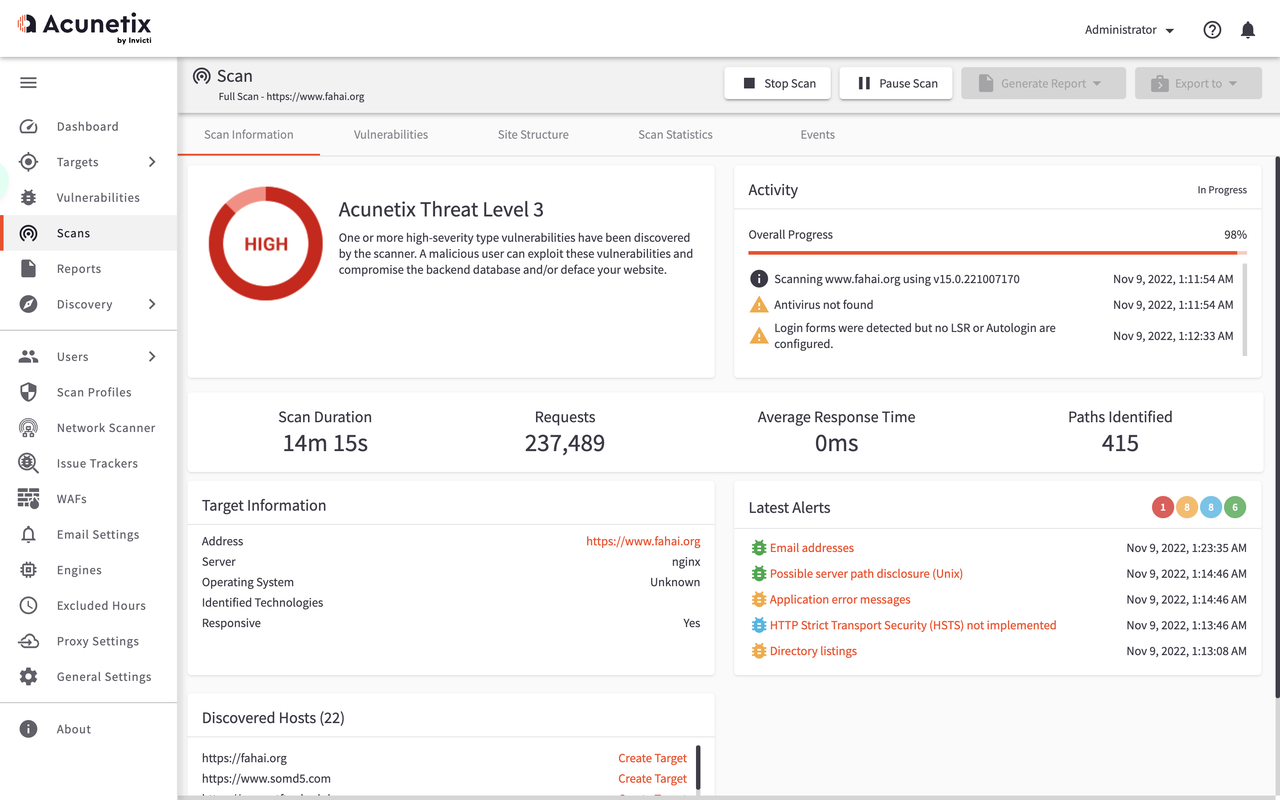Open the help question mark icon
The width and height of the screenshot is (1280, 800).
pyautogui.click(x=1212, y=30)
